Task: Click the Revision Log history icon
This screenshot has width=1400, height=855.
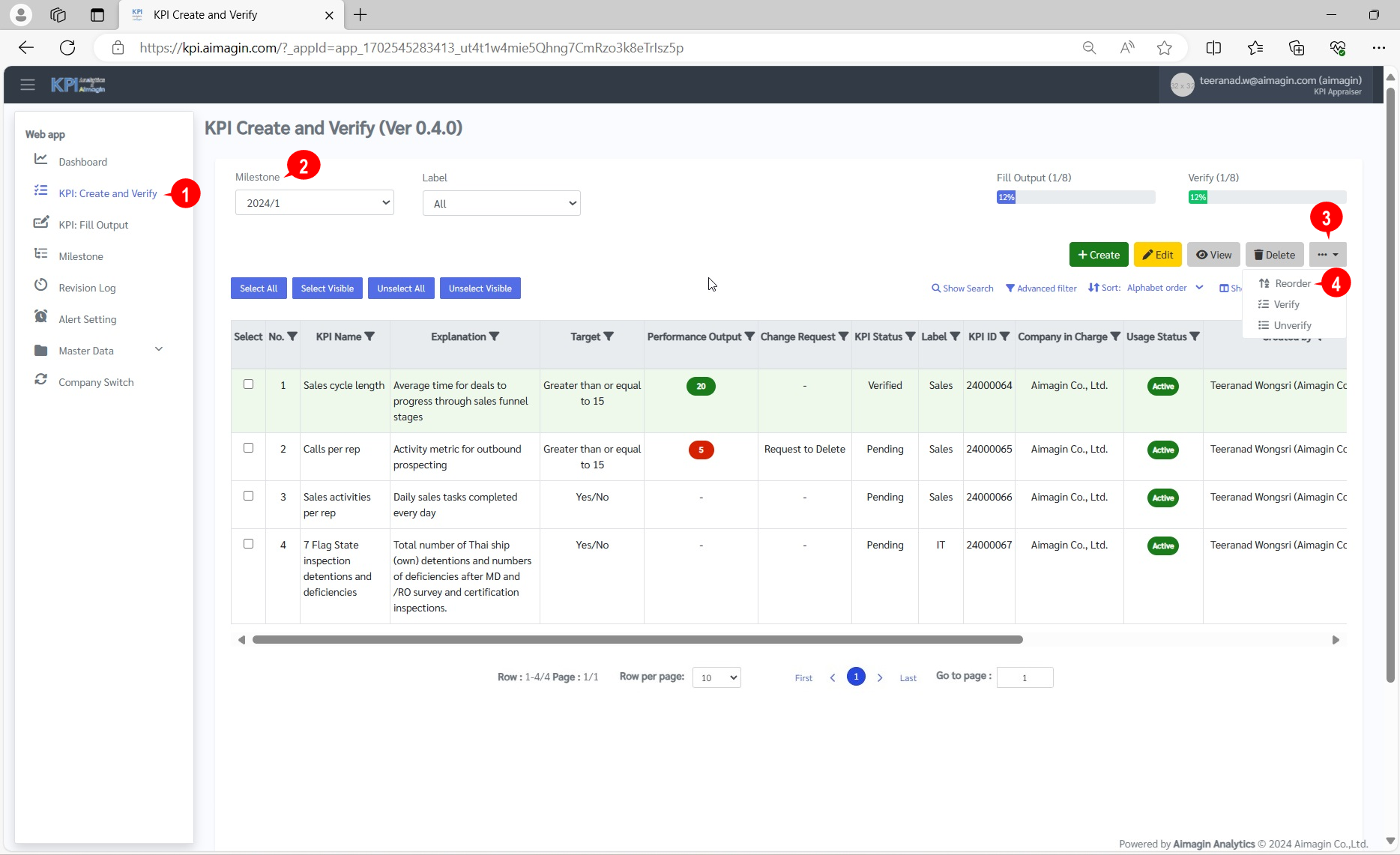Action: tap(41, 285)
